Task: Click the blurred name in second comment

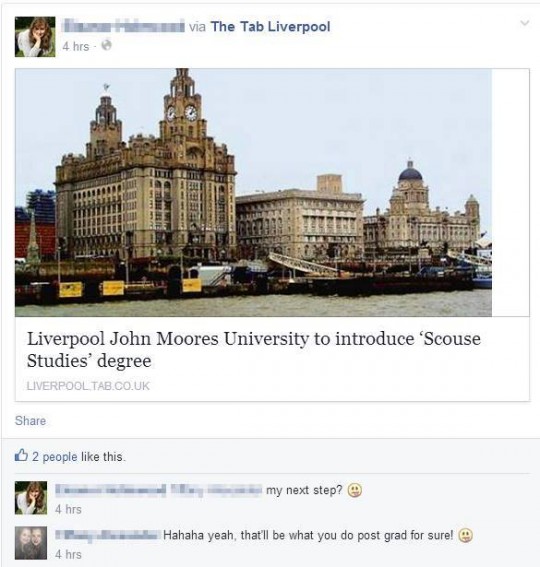Action: (108, 535)
